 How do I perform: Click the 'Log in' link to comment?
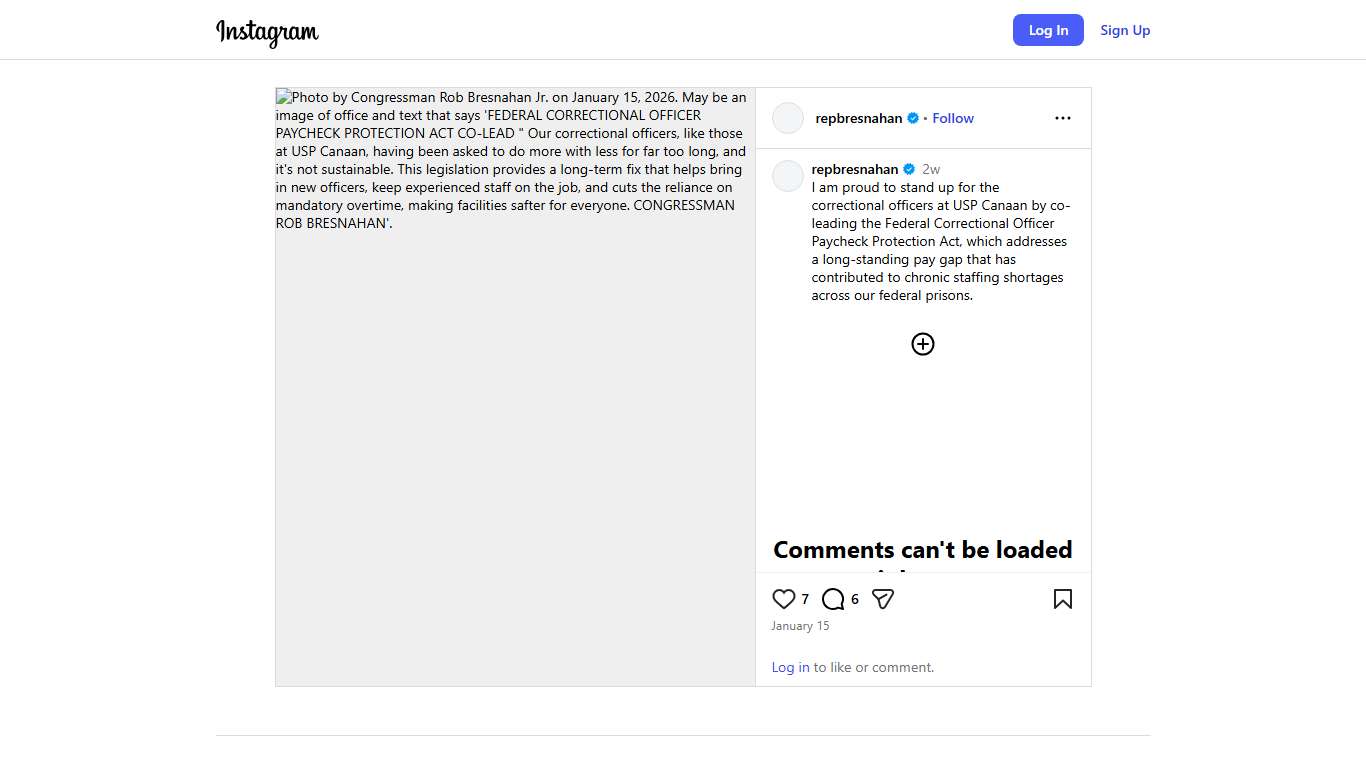point(790,667)
